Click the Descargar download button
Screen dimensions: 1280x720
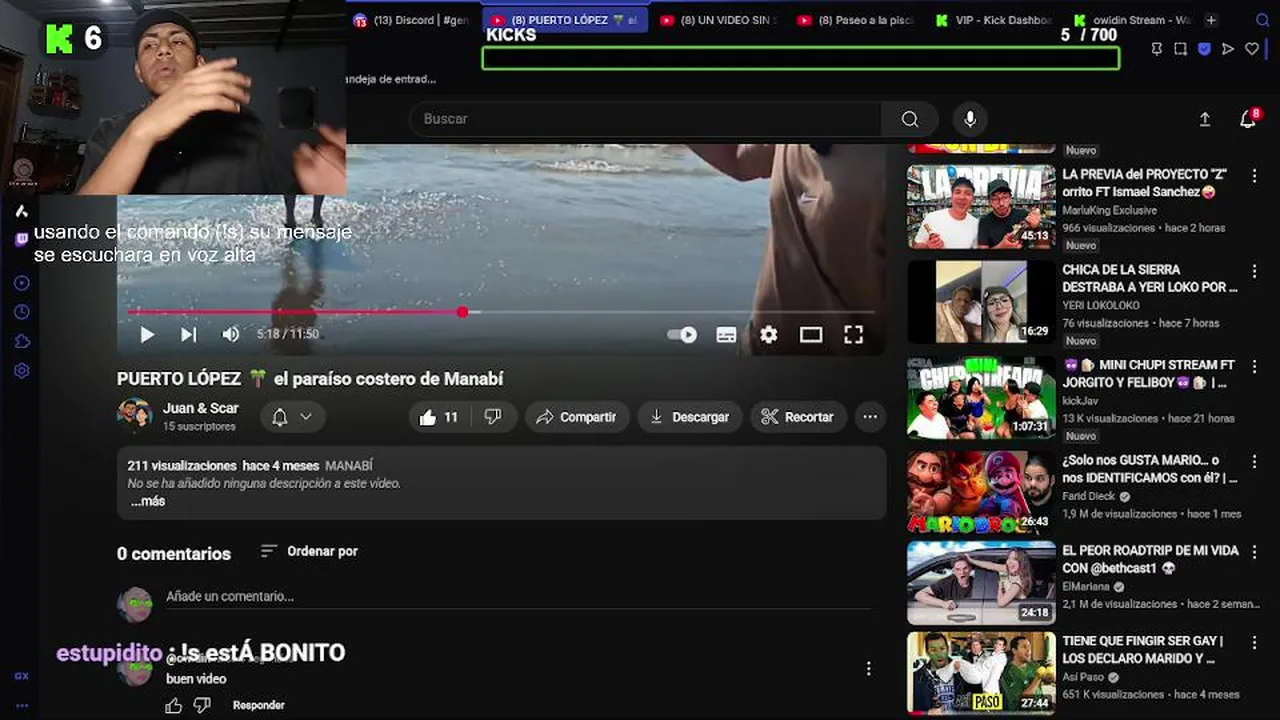(x=690, y=417)
